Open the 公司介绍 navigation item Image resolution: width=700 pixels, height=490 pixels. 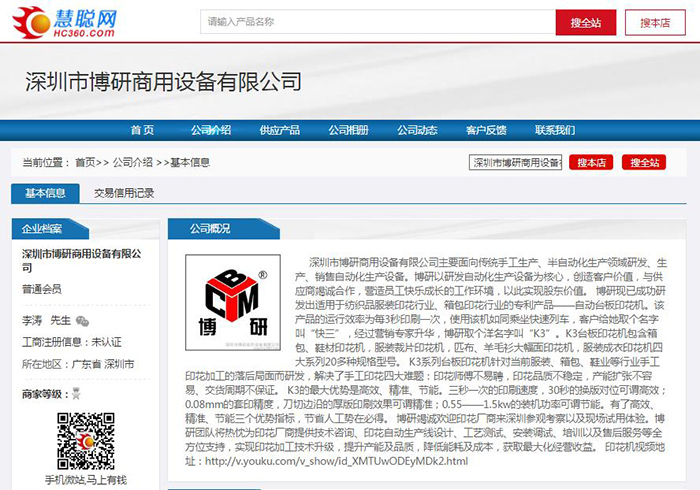click(211, 130)
